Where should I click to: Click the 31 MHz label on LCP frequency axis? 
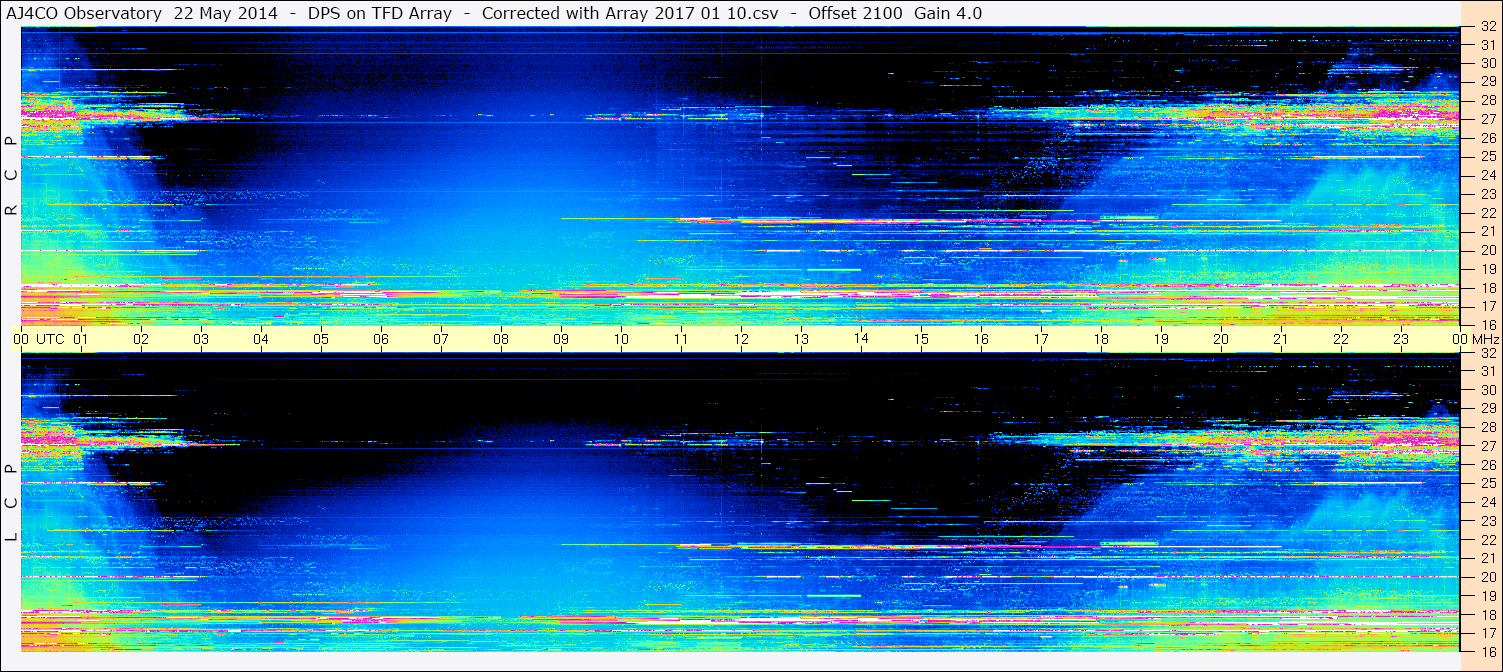tap(1487, 371)
